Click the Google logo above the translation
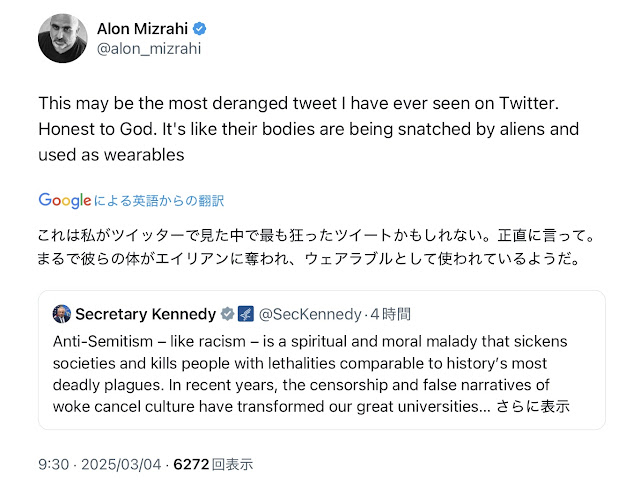 64,200
